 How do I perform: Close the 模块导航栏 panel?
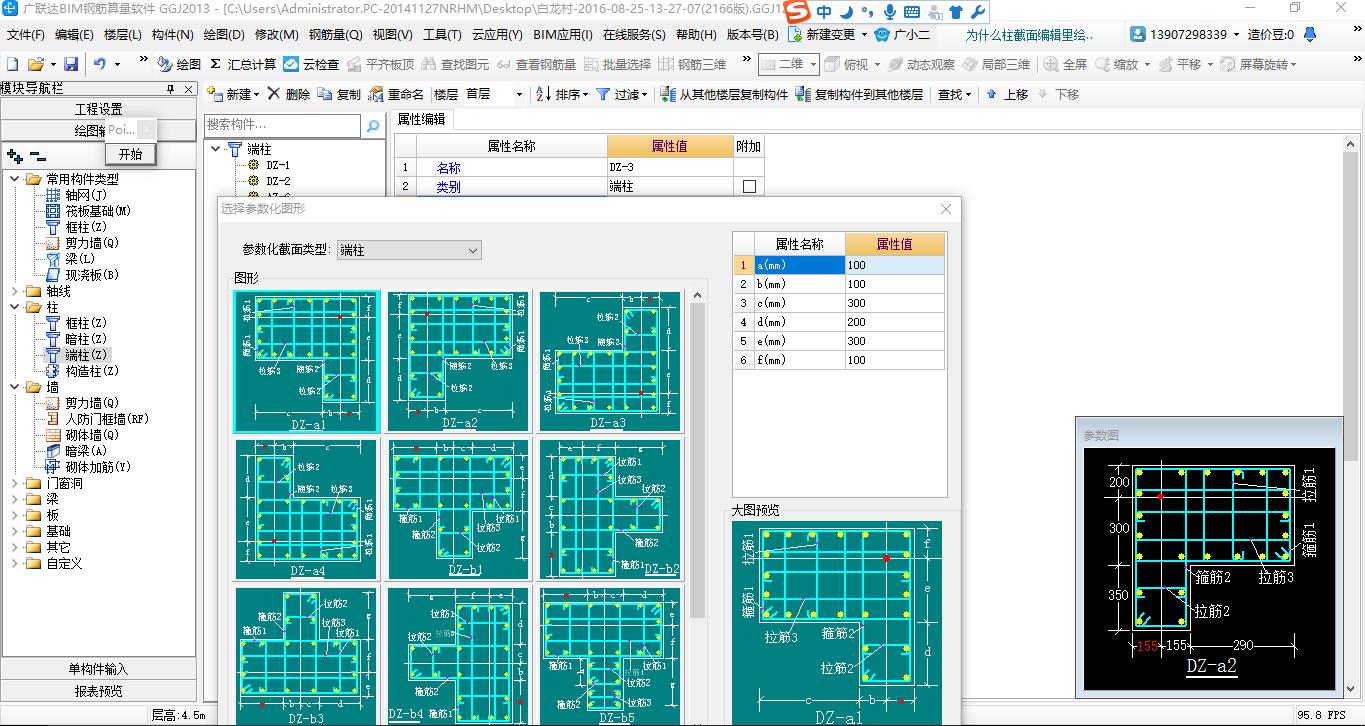[188, 90]
